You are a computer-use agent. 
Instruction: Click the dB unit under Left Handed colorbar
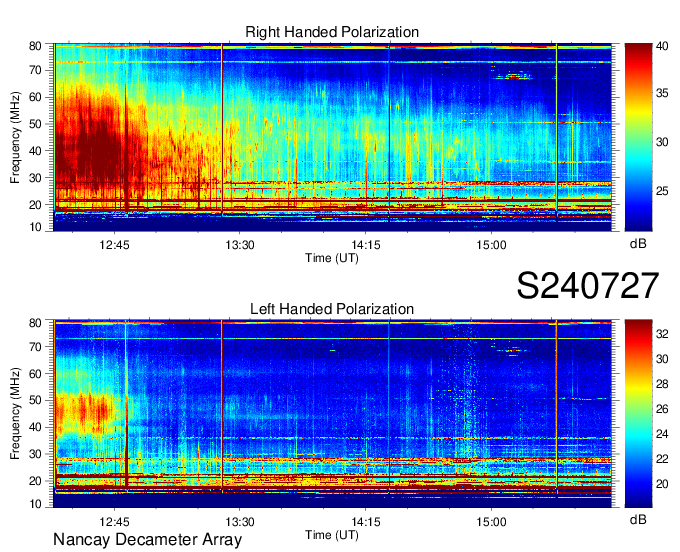coord(638,520)
